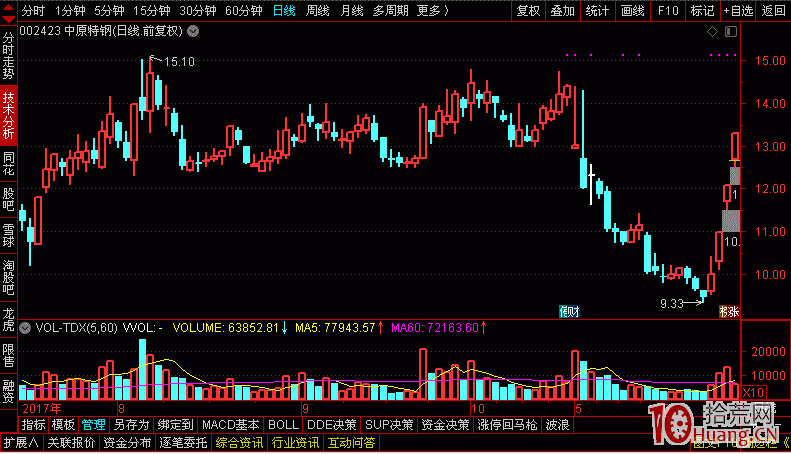Select the DDE决策 indicator template
The width and height of the screenshot is (791, 454).
331,425
